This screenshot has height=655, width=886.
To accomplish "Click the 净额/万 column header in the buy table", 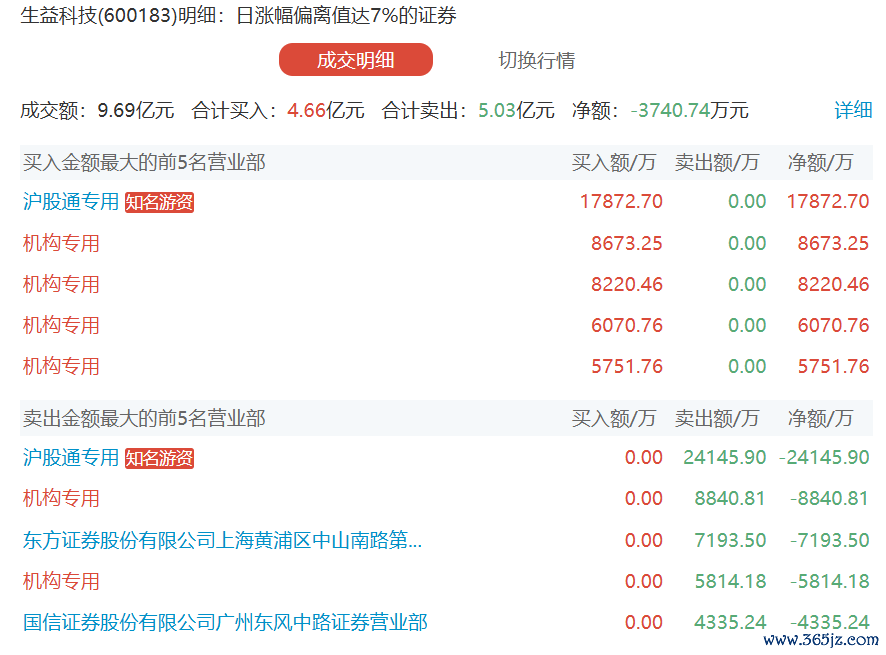I will 820,162.
